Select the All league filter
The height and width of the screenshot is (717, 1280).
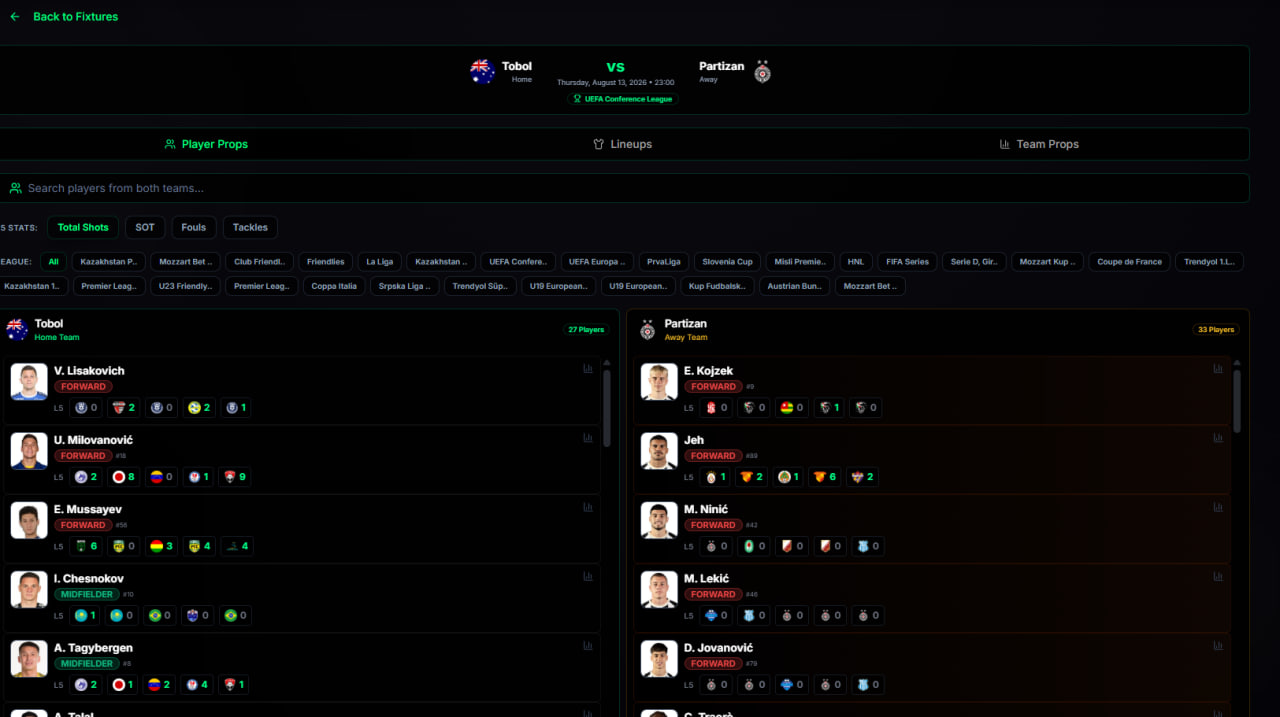click(53, 262)
